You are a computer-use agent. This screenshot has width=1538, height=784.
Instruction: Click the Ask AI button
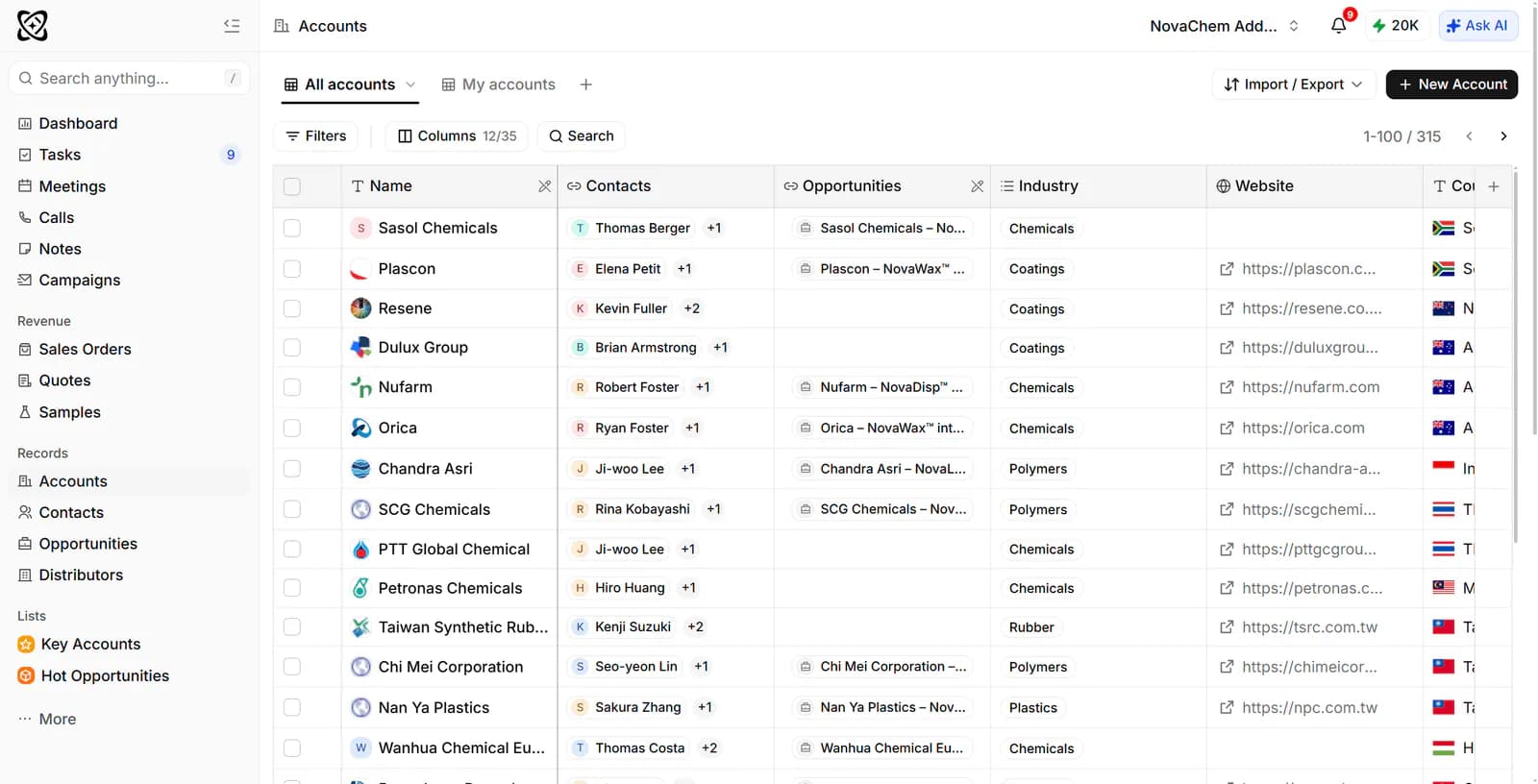[1478, 26]
